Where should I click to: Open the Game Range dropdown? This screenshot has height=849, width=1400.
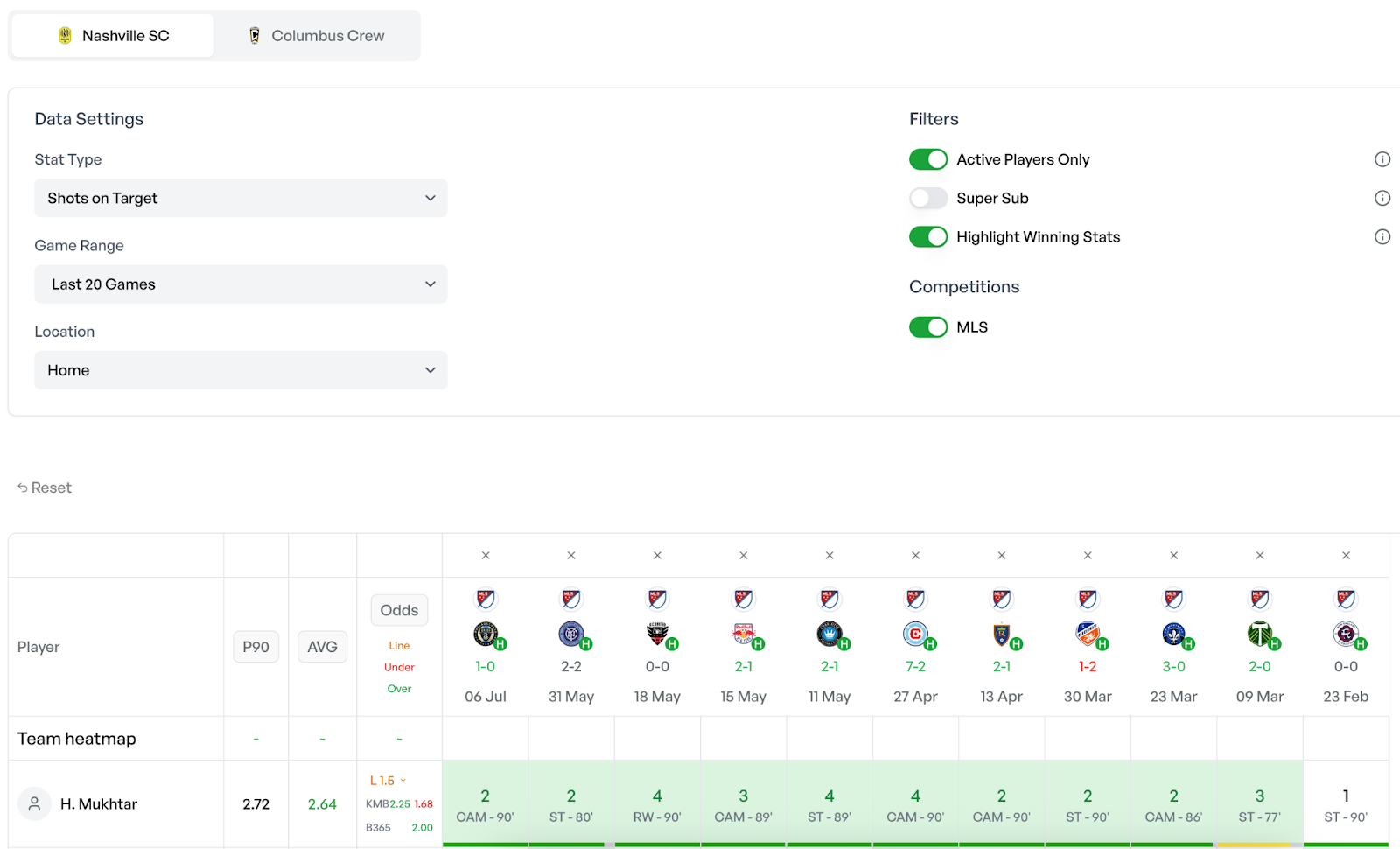241,284
